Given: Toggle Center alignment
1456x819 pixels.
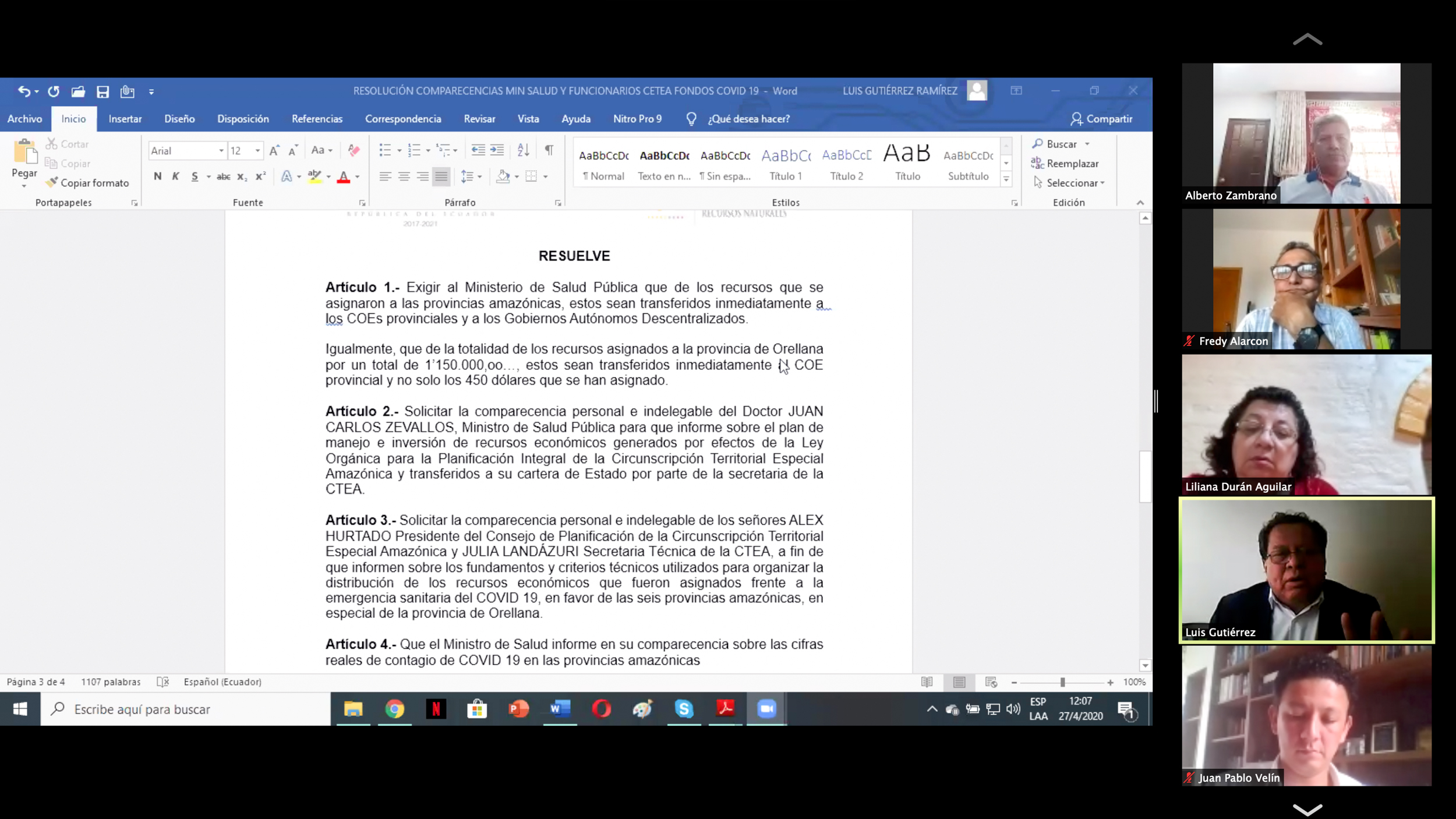Looking at the screenshot, I should coord(404,176).
